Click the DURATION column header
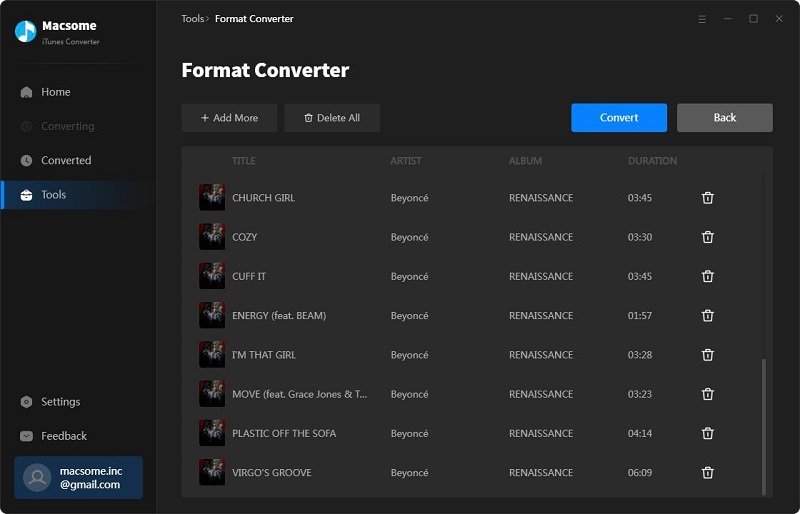The width and height of the screenshot is (800, 514). [x=653, y=161]
